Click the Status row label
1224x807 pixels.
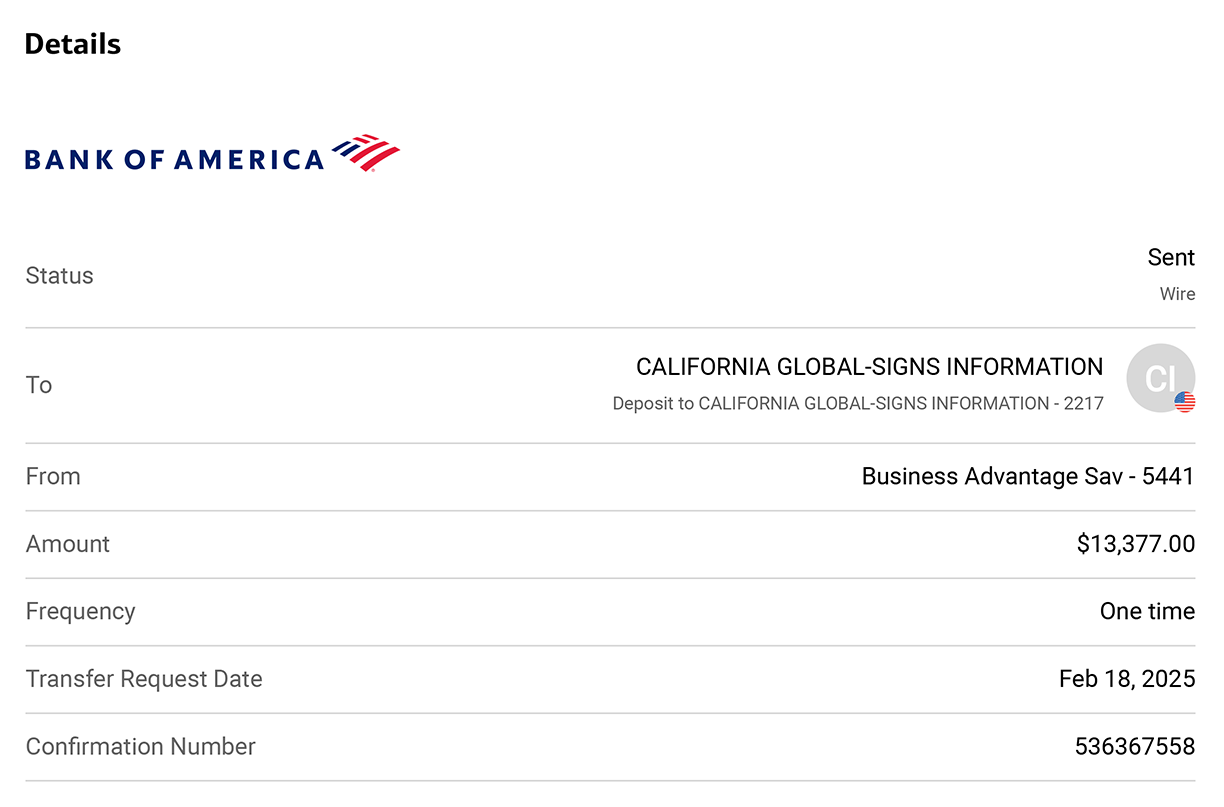59,276
